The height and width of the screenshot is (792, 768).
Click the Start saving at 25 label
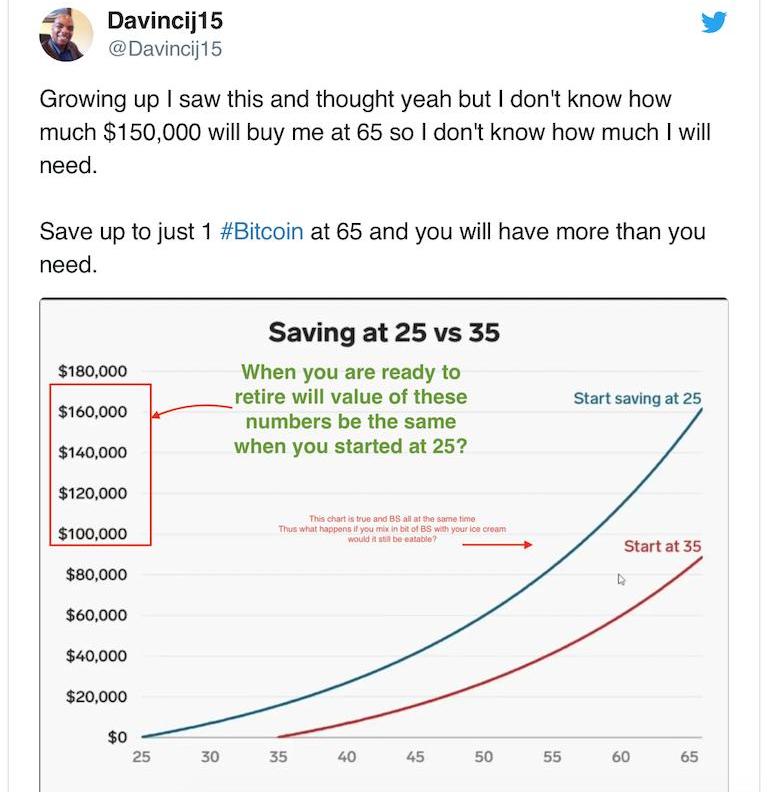pos(637,399)
